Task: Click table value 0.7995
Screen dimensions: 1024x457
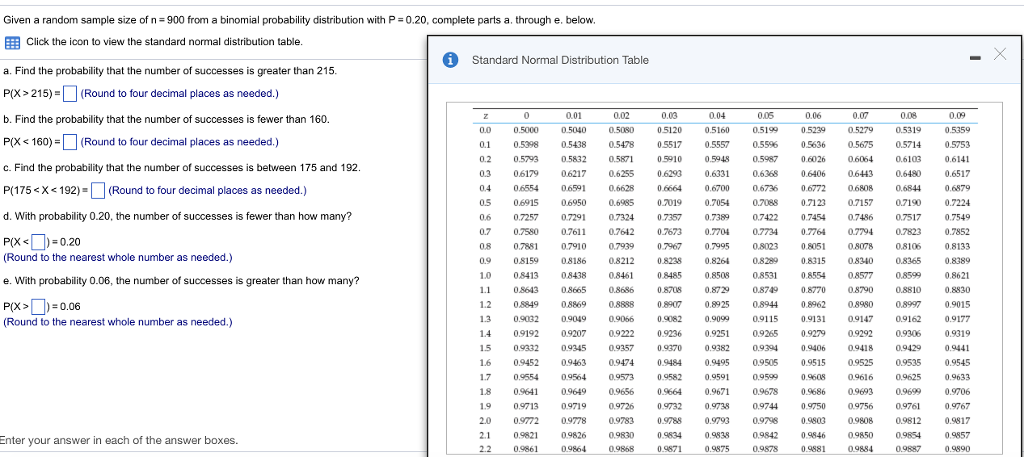Action: coord(717,246)
